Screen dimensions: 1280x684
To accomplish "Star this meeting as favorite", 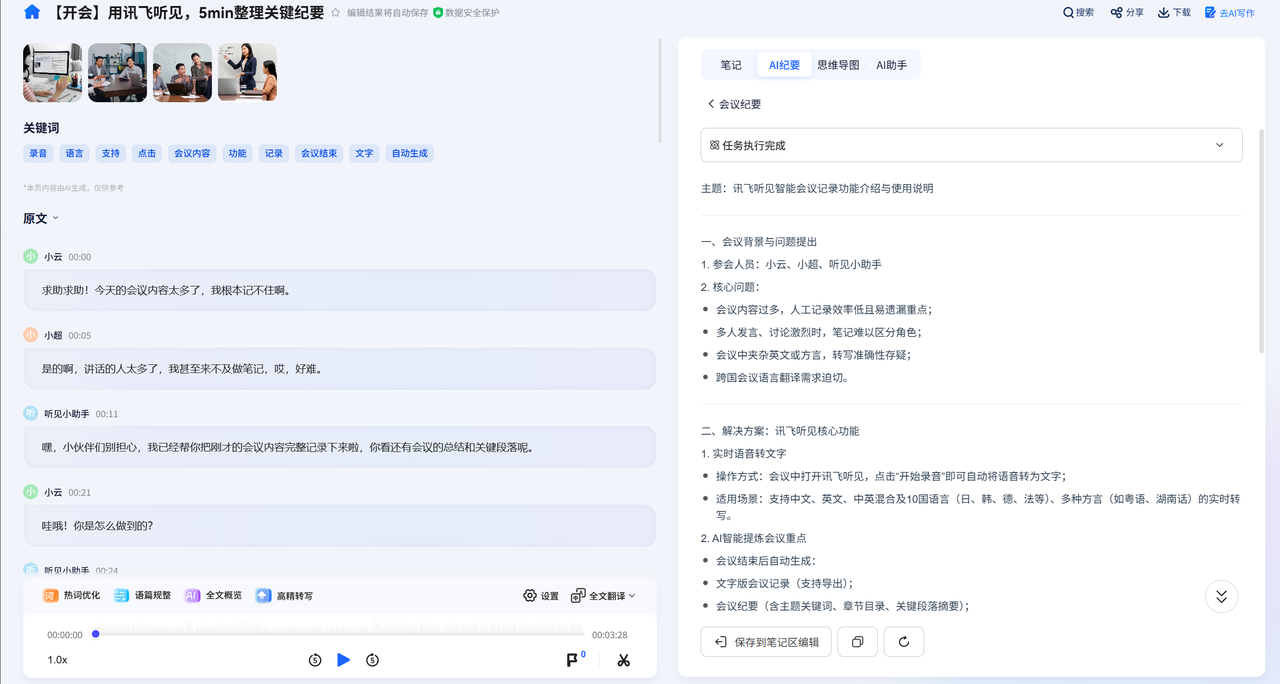I will tap(335, 13).
